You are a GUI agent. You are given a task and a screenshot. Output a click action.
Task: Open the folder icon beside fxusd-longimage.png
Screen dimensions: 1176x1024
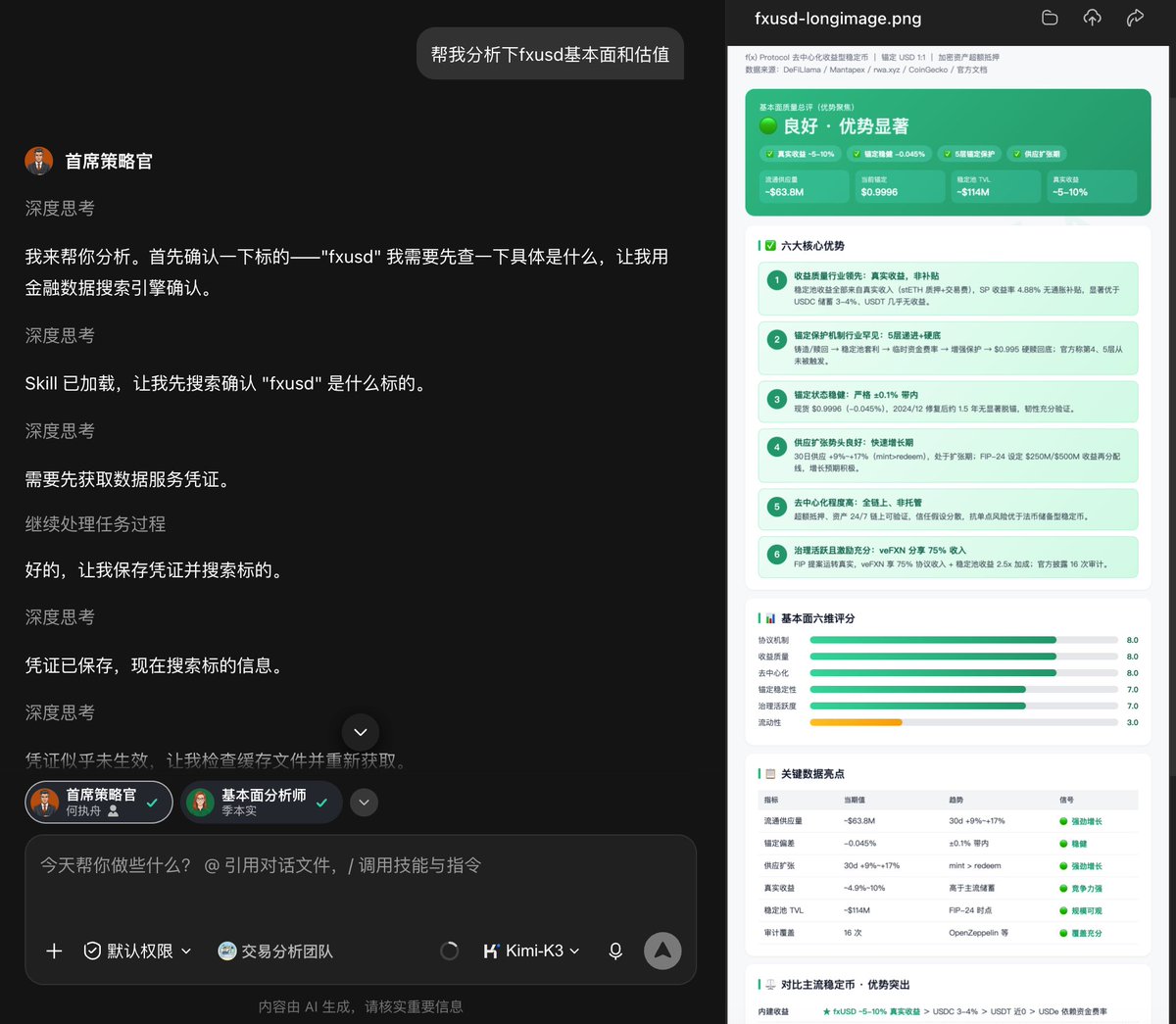pyautogui.click(x=1050, y=18)
